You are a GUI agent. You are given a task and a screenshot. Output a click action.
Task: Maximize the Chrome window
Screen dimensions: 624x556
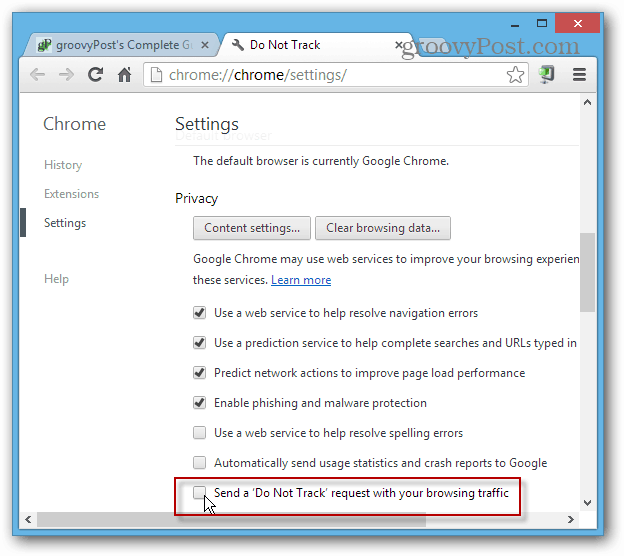[542, 23]
